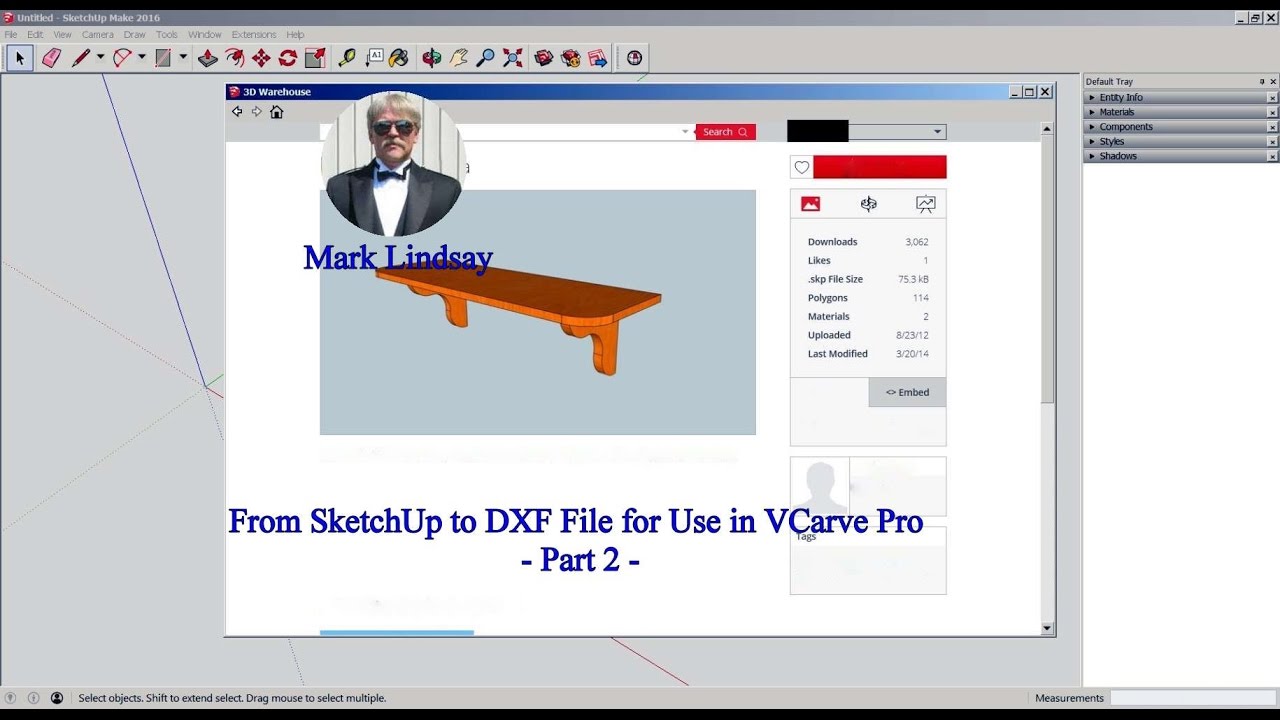Expand the Styles tray panel

1181,141
